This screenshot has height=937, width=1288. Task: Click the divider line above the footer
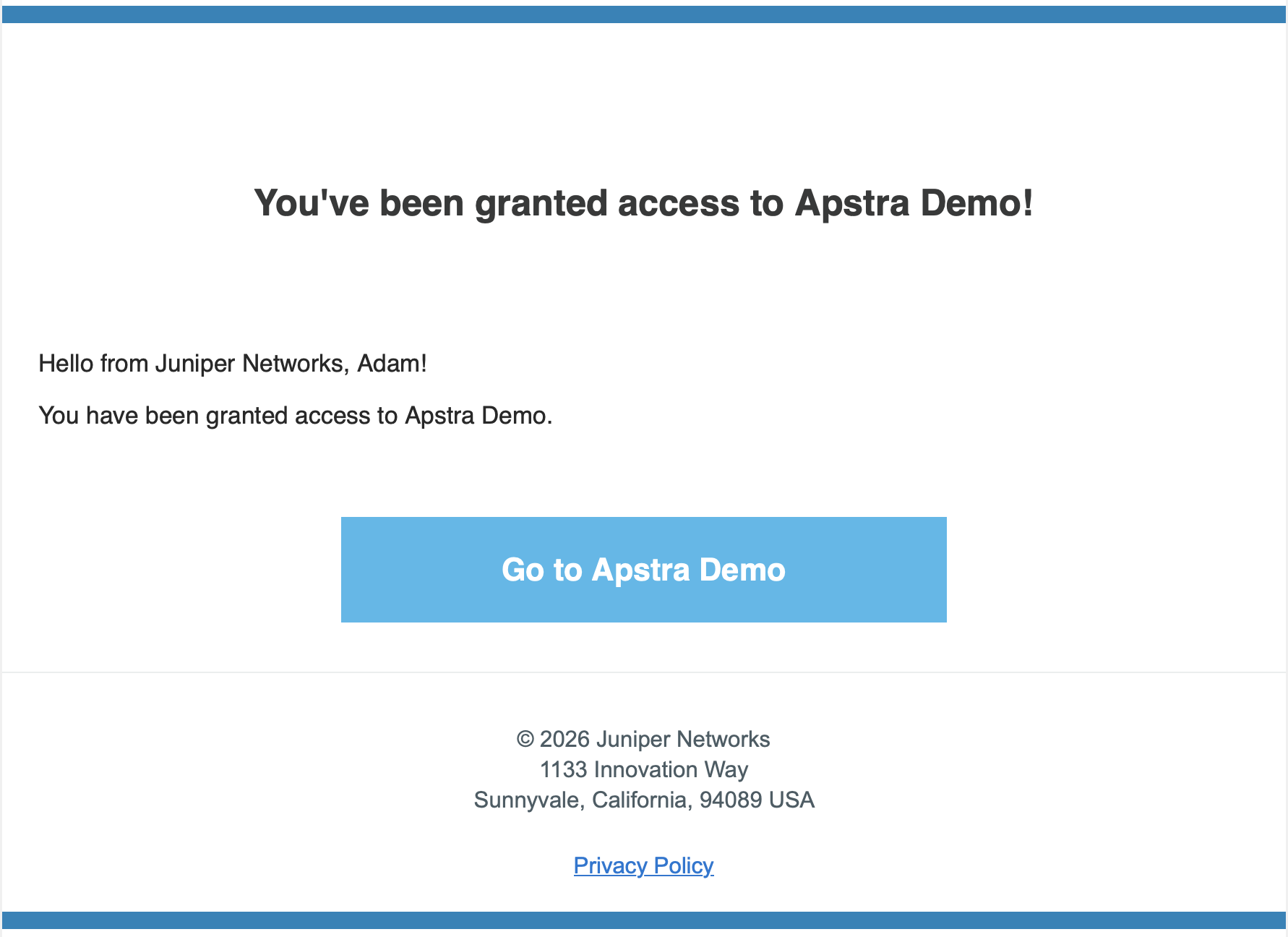point(643,672)
